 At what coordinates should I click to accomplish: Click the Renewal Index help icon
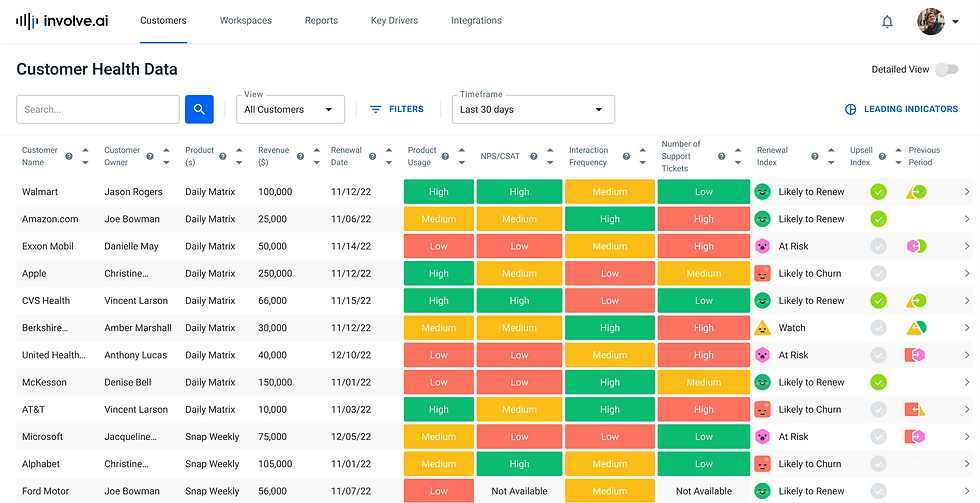pos(814,156)
